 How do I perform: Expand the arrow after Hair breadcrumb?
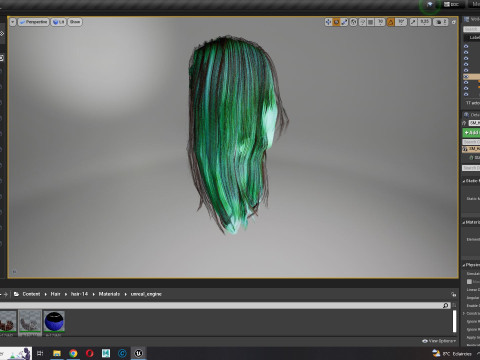coord(66,294)
